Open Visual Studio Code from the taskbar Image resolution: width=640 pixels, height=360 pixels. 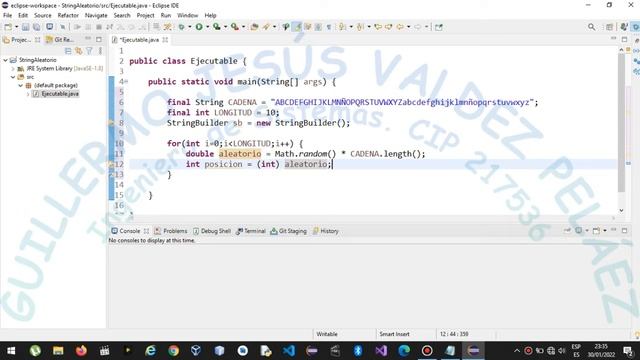pyautogui.click(x=289, y=351)
